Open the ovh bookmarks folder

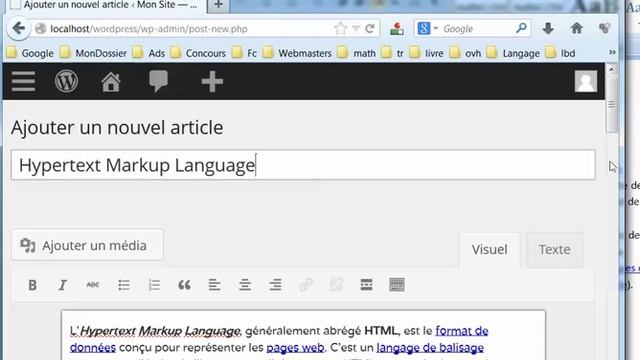[465, 53]
